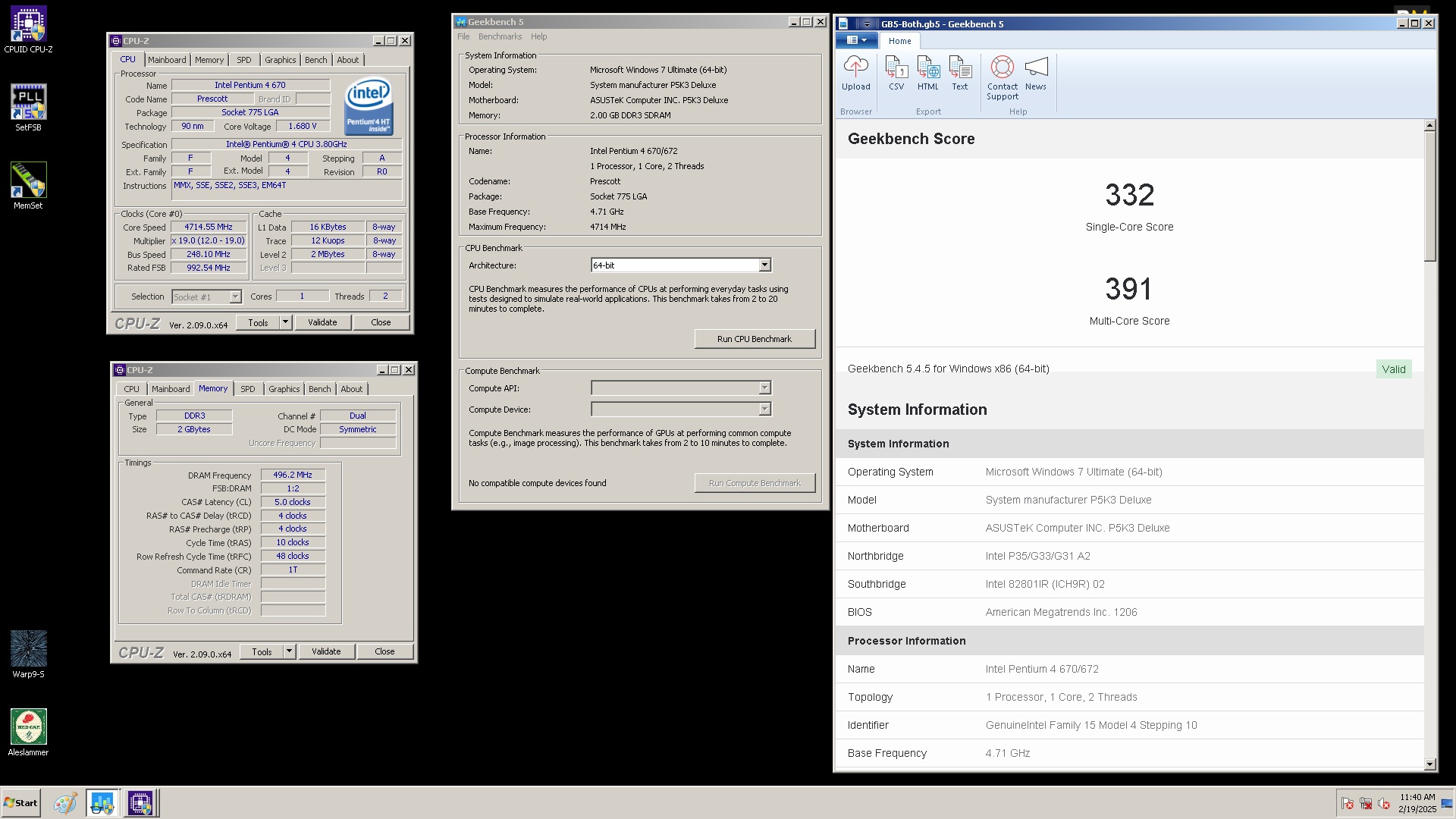Select the Home ribbon tab
Viewport: 1456px width, 819px height.
coord(899,41)
